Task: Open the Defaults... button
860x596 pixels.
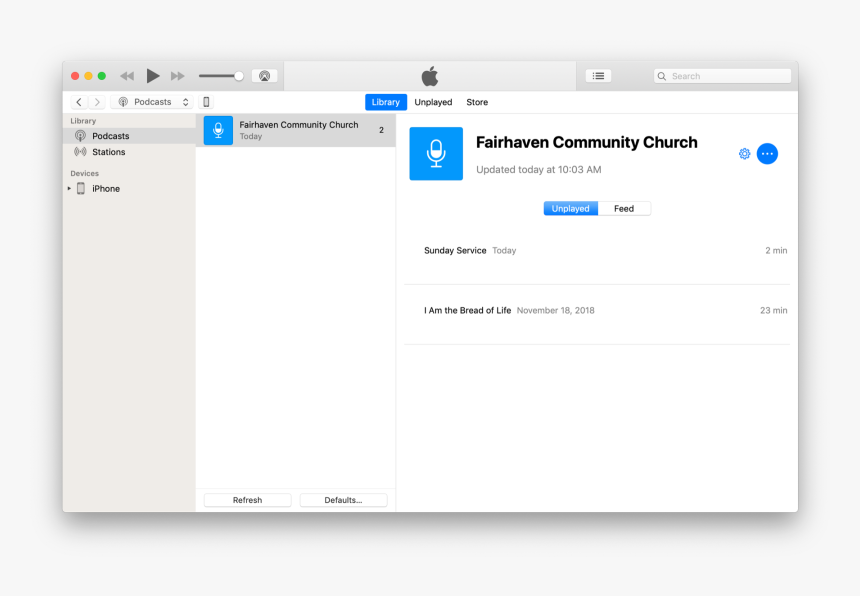Action: (343, 500)
